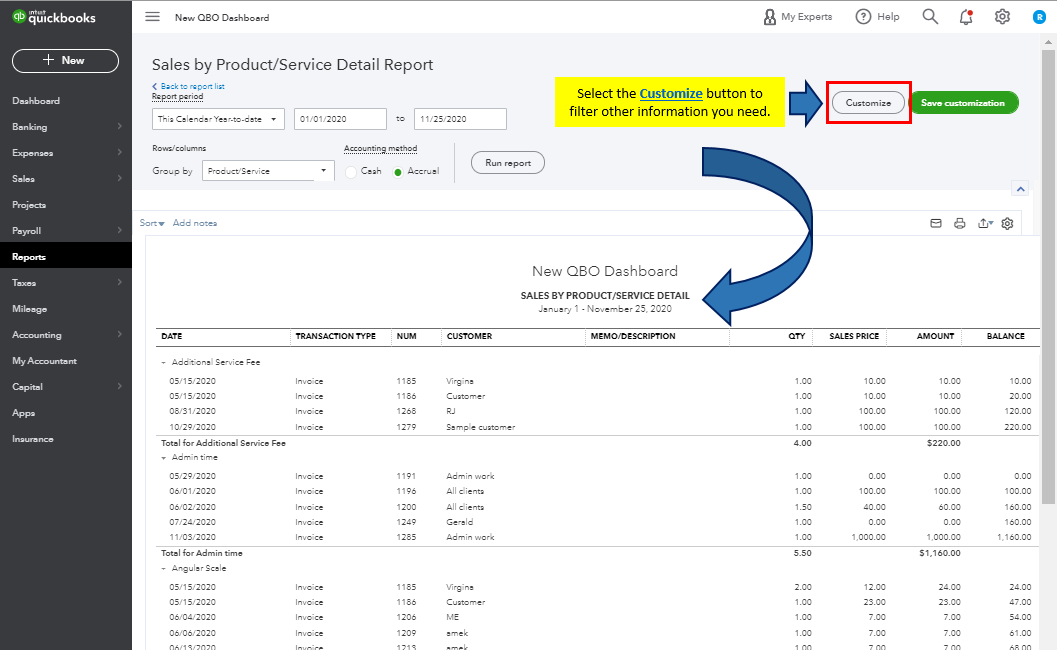Open the Sort dropdown
The height and width of the screenshot is (650, 1057).
[x=152, y=223]
